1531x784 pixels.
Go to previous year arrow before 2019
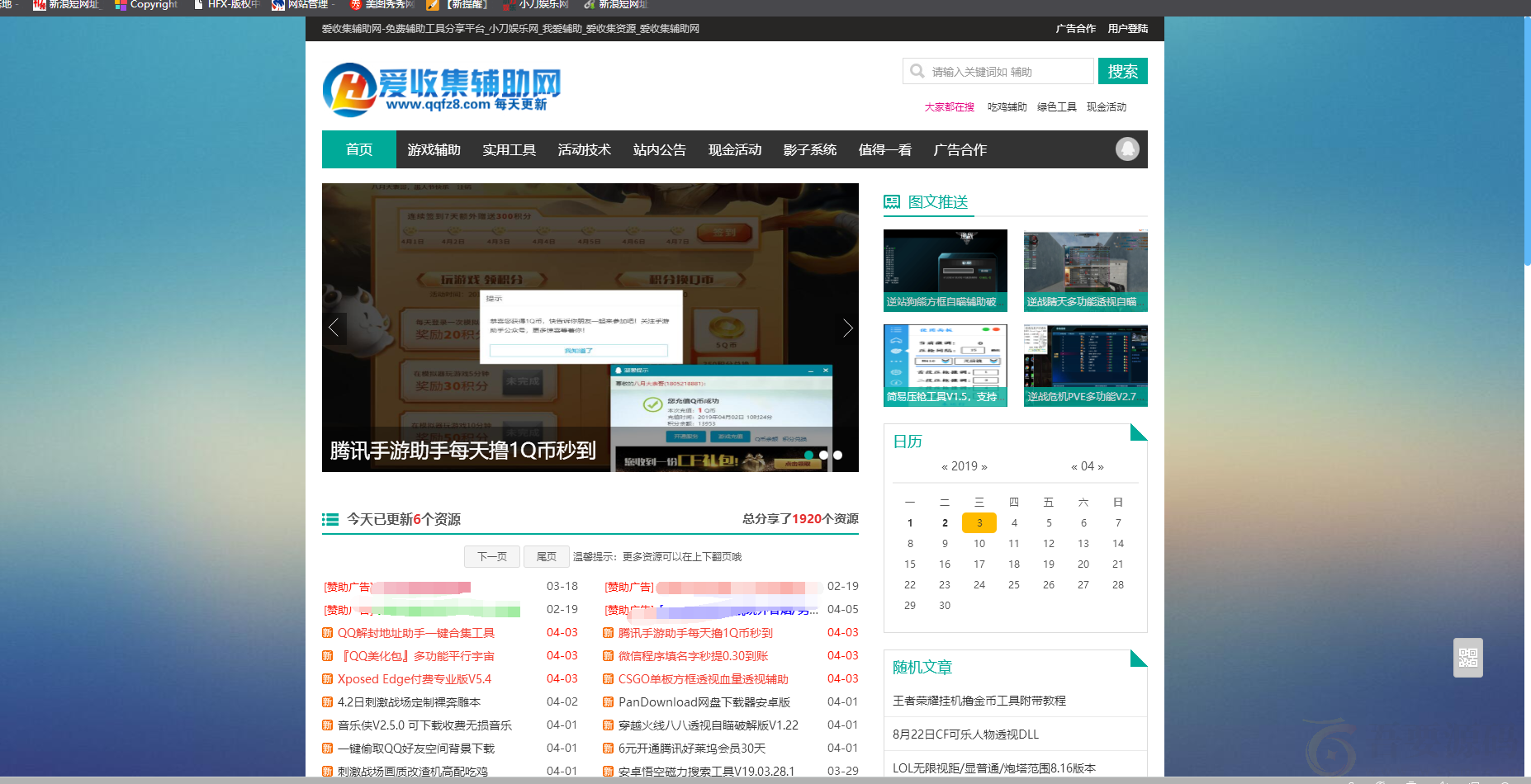(x=945, y=467)
